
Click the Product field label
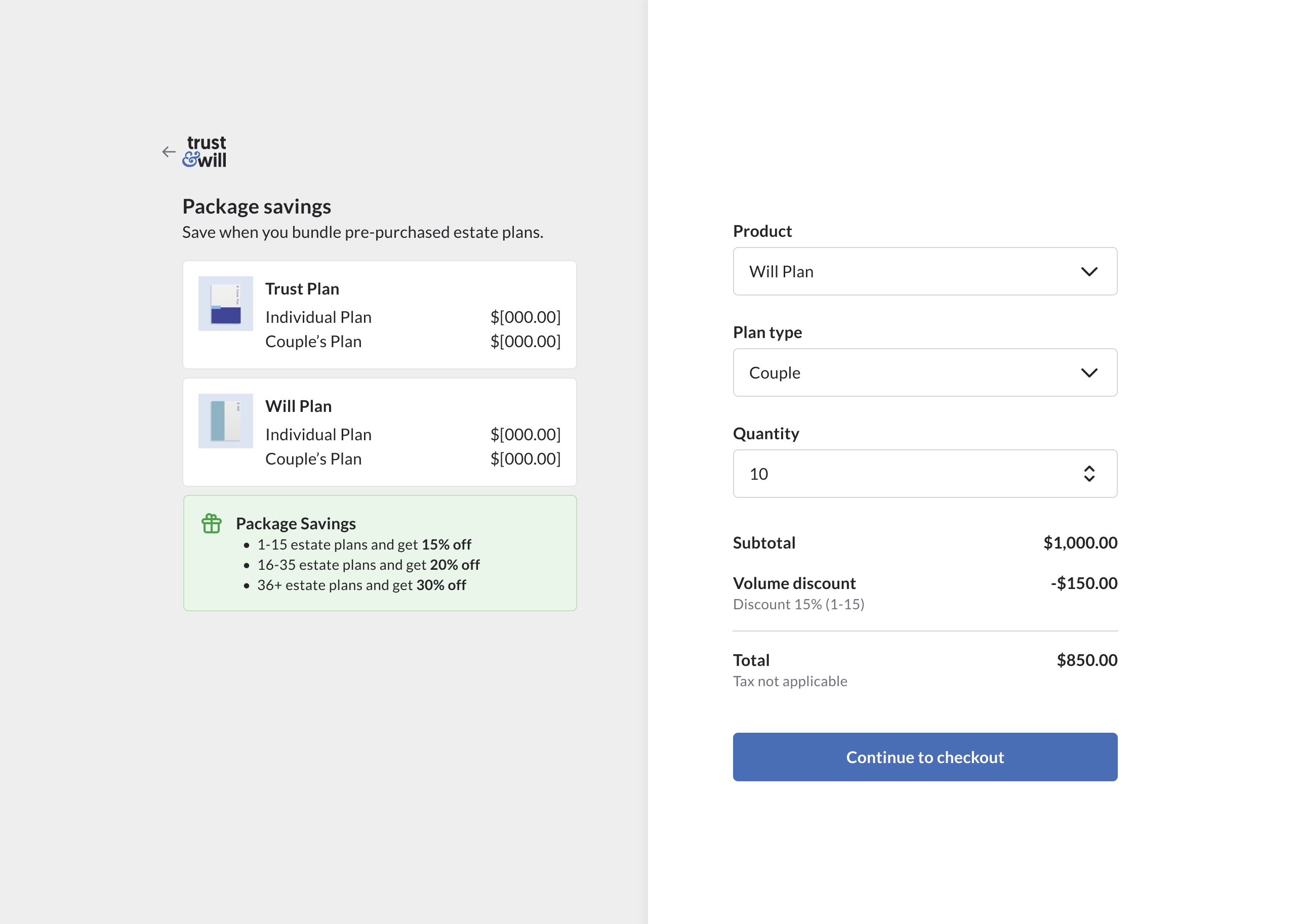[762, 231]
